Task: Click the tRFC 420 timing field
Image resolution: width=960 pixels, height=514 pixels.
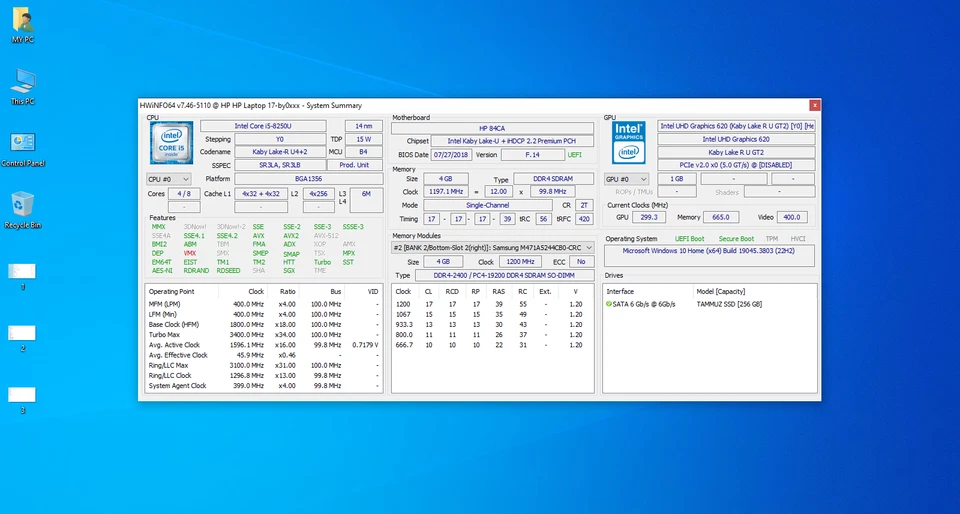Action: coord(584,219)
